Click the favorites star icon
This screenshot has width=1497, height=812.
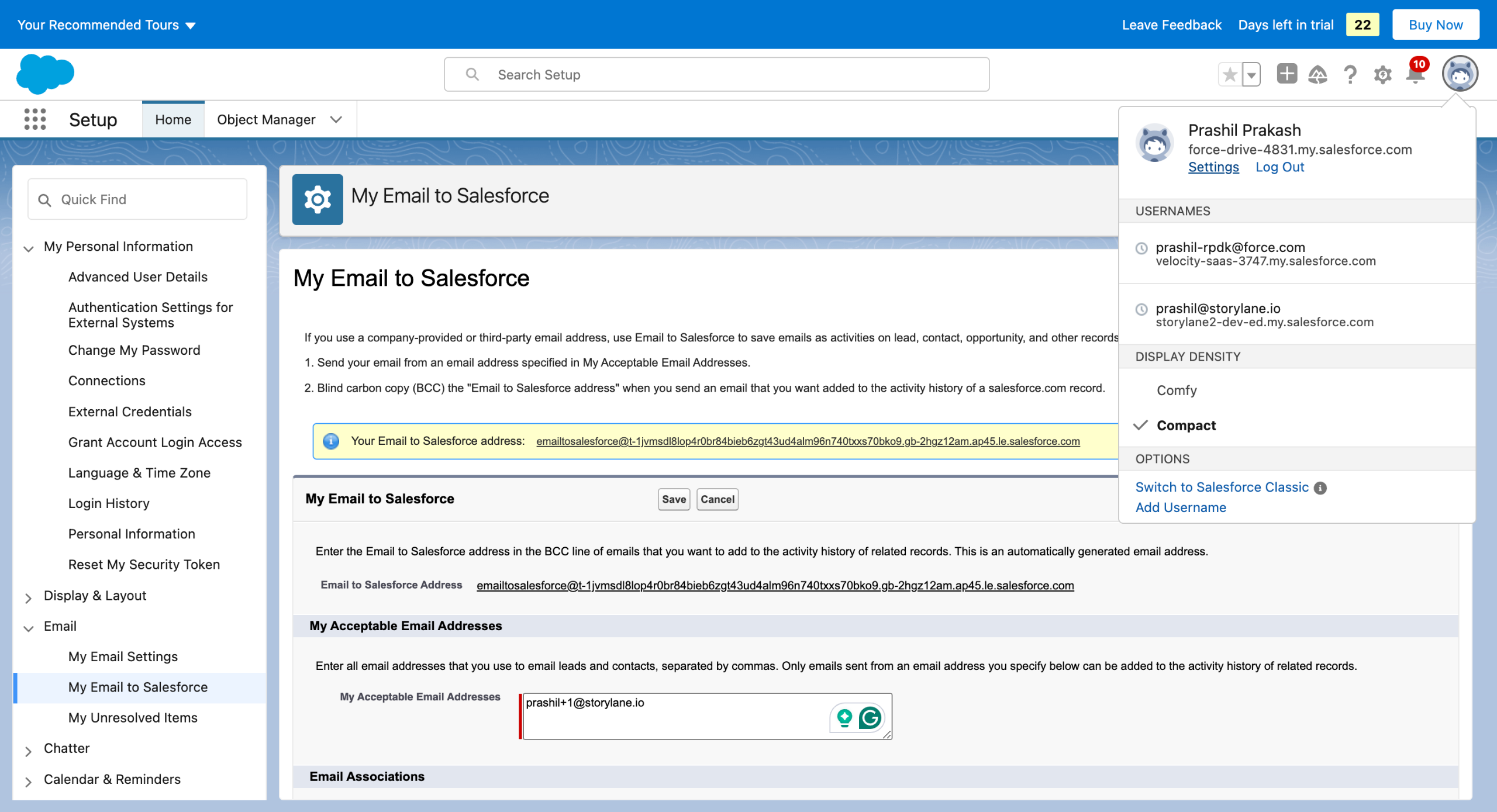[x=1230, y=74]
